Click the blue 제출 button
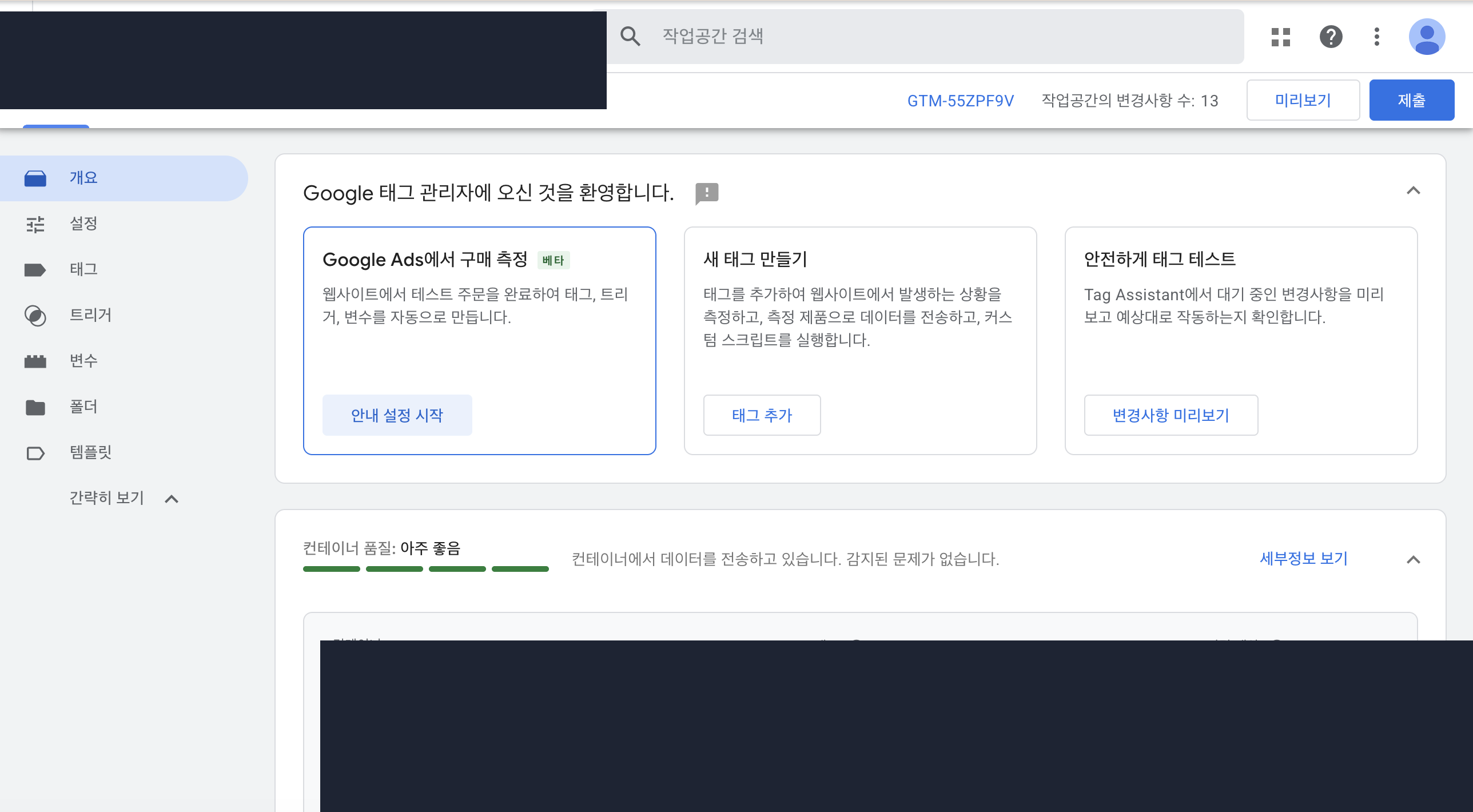The width and height of the screenshot is (1473, 812). pyautogui.click(x=1411, y=100)
